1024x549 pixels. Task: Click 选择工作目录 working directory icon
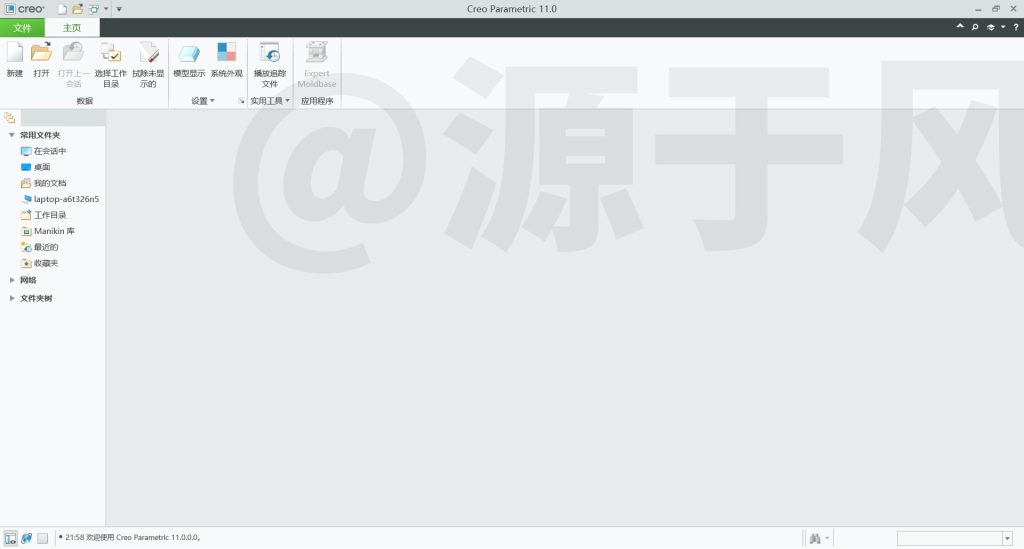point(110,52)
